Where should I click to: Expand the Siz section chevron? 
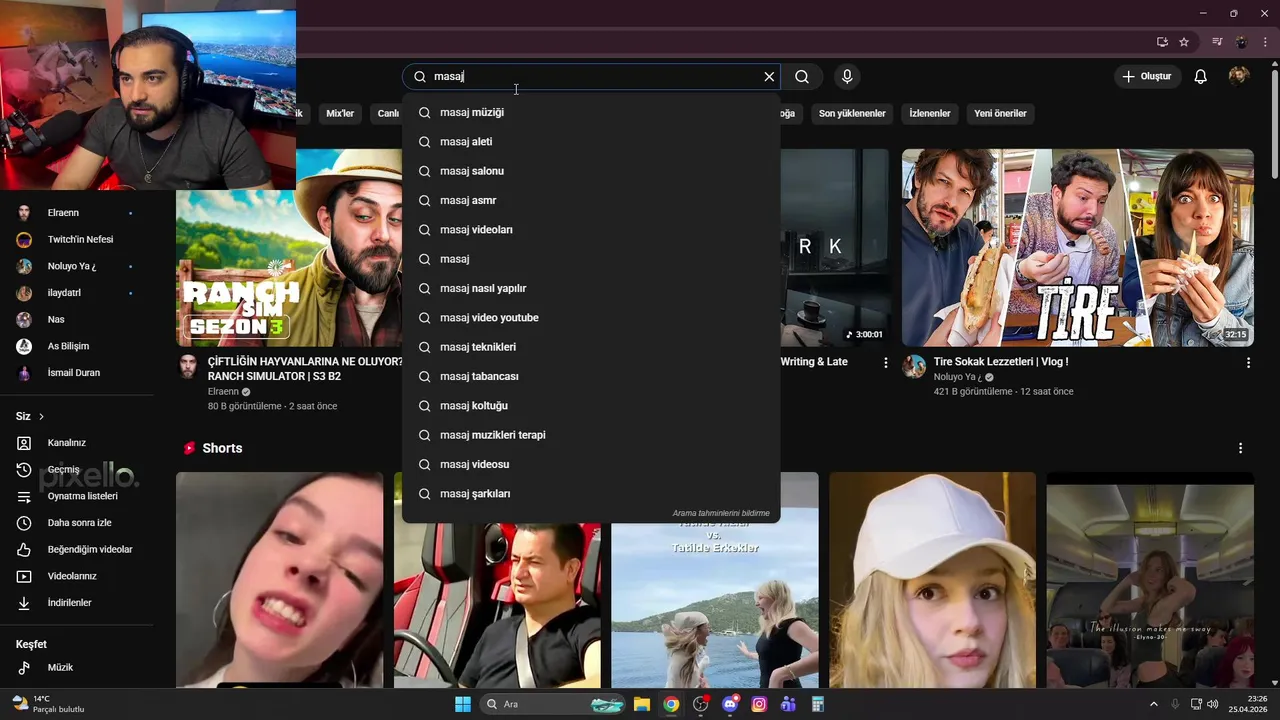pyautogui.click(x=41, y=416)
